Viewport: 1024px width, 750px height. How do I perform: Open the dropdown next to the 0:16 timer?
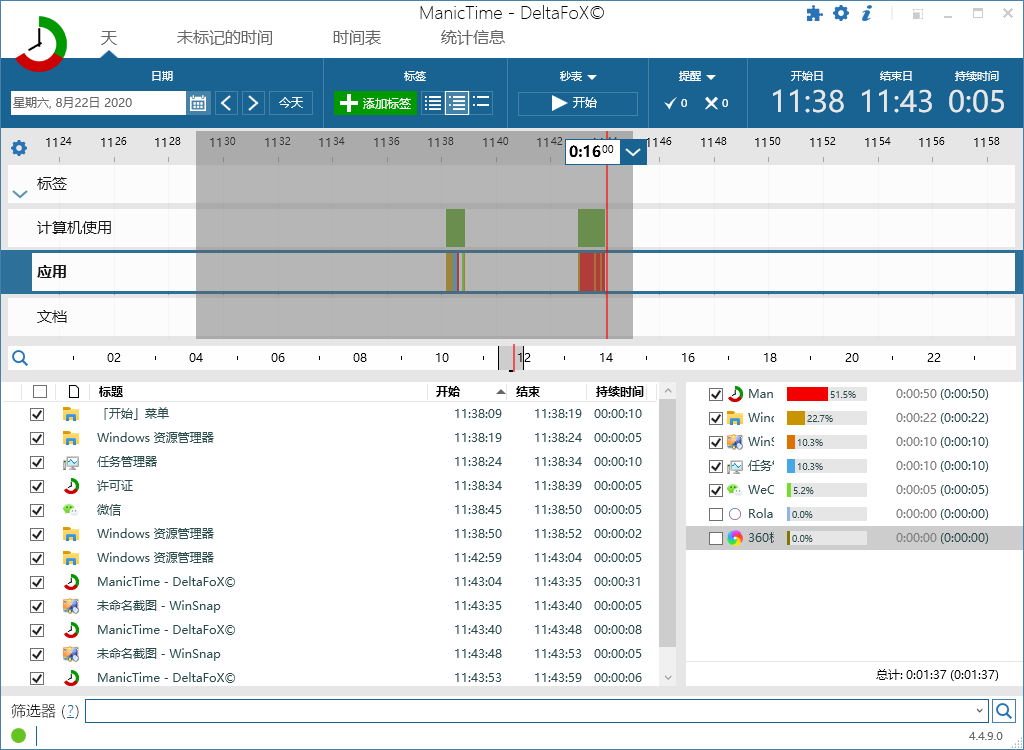(632, 152)
